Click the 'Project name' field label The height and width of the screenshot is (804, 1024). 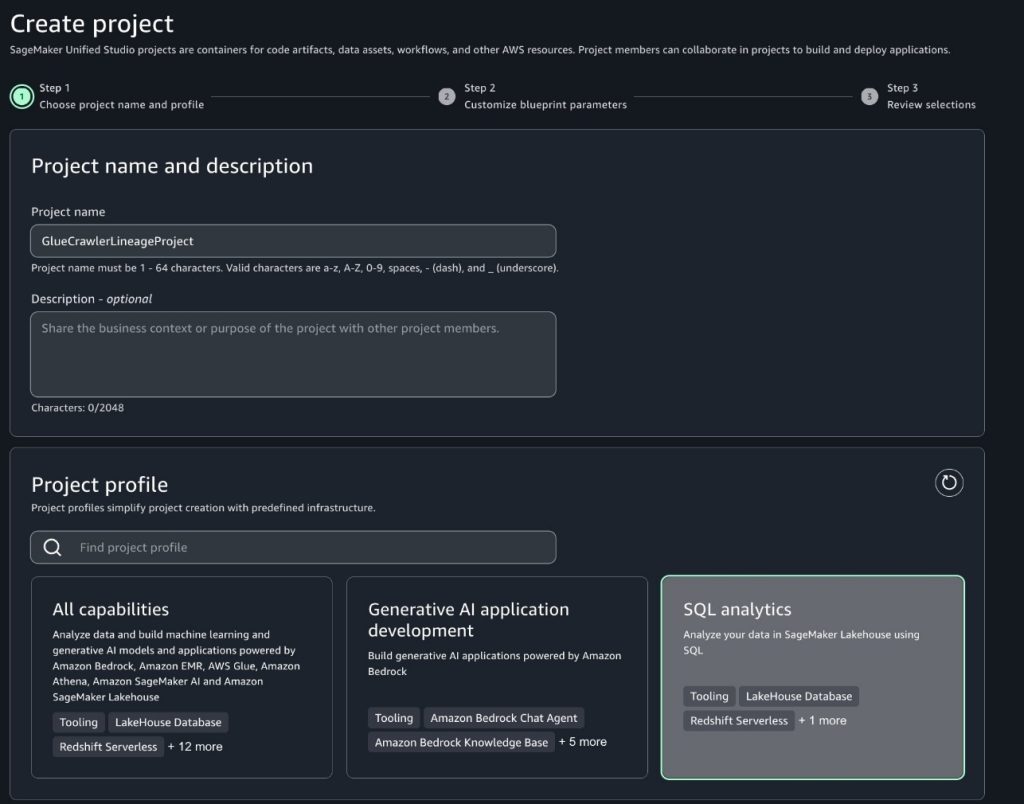point(68,212)
